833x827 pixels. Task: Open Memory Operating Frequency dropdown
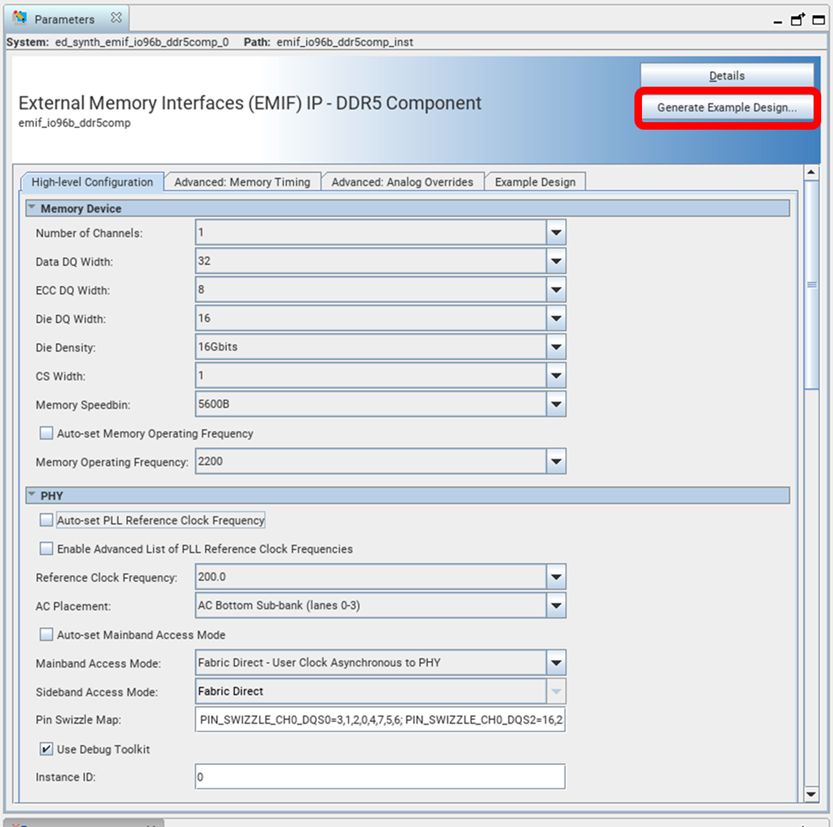[556, 461]
